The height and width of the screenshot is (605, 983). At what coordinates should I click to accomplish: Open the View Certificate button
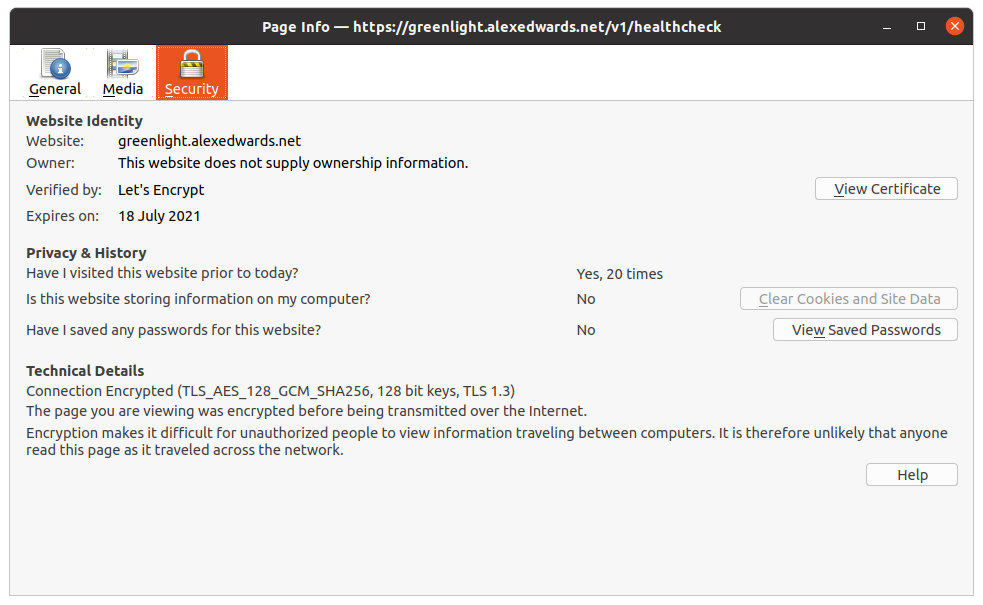pyautogui.click(x=886, y=189)
